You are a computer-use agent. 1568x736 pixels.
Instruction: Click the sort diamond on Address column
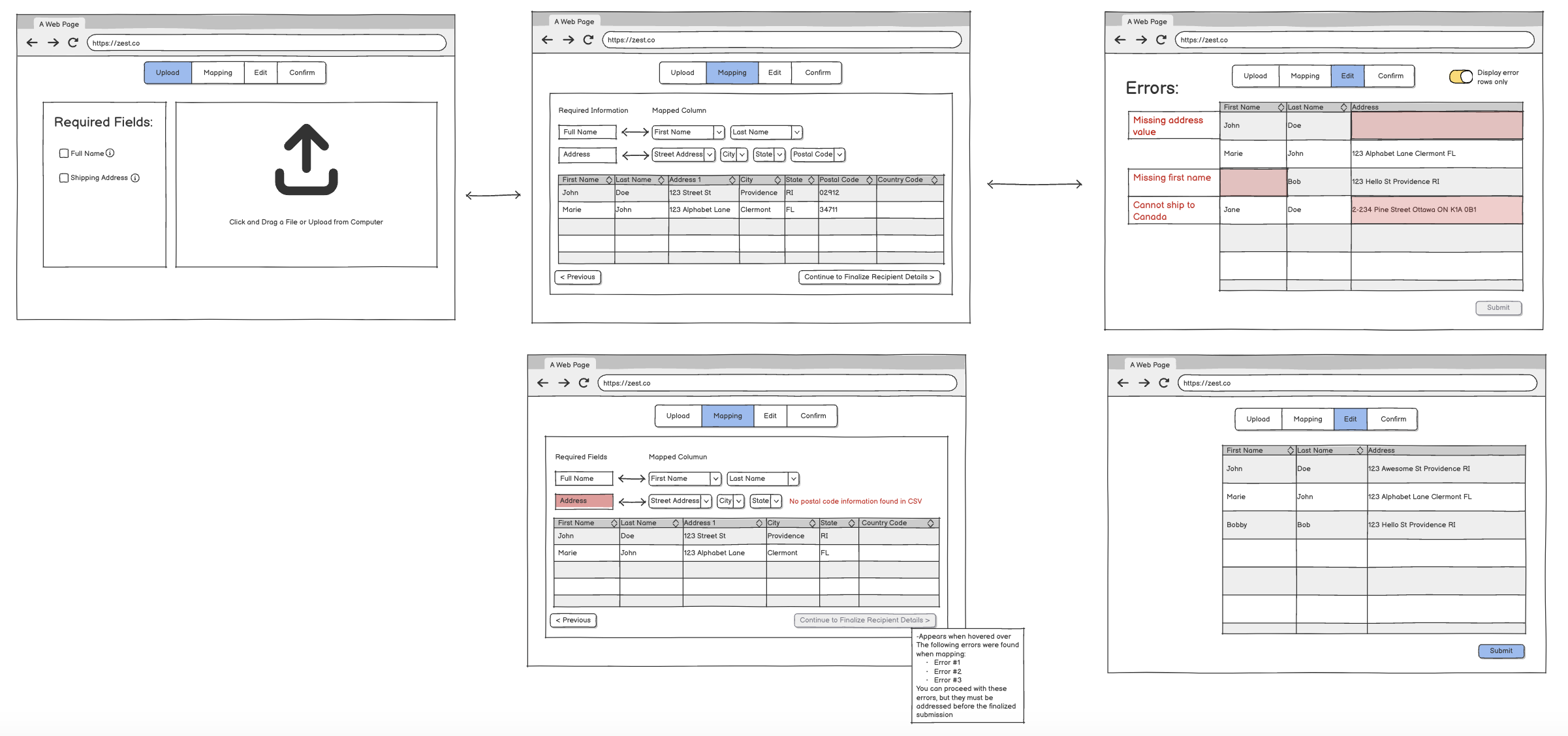732,179
